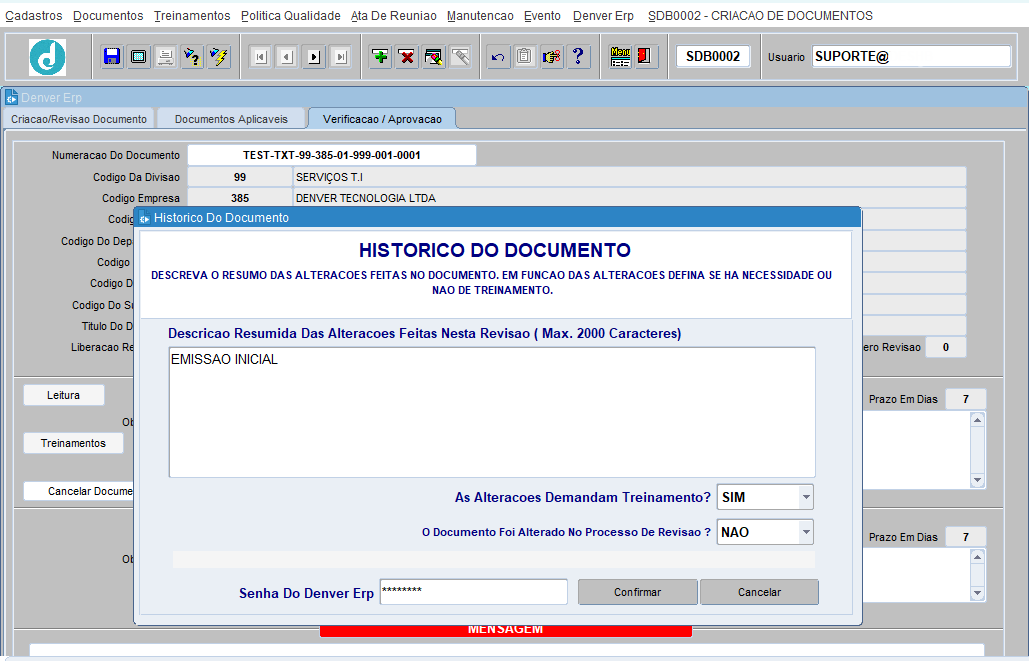Click into the Descricao Resumida text area

[492, 412]
